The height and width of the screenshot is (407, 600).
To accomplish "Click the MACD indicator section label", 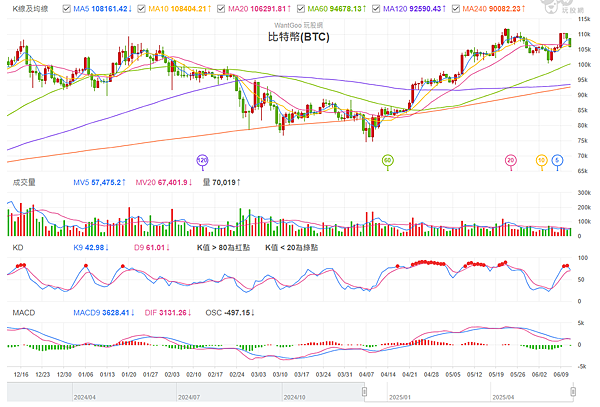I will tap(24, 313).
